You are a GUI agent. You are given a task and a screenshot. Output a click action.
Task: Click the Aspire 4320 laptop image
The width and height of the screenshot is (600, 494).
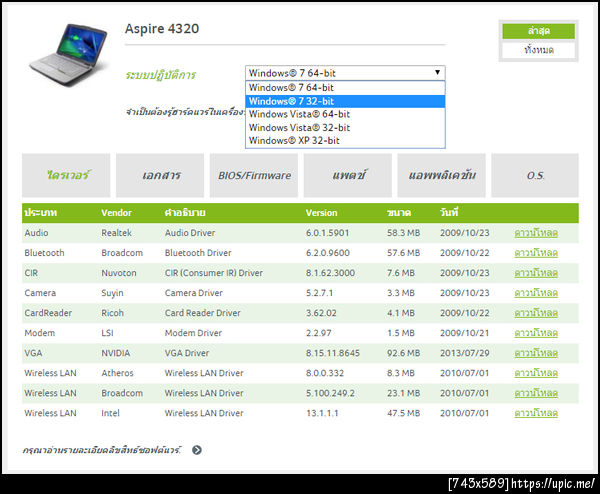pyautogui.click(x=68, y=54)
